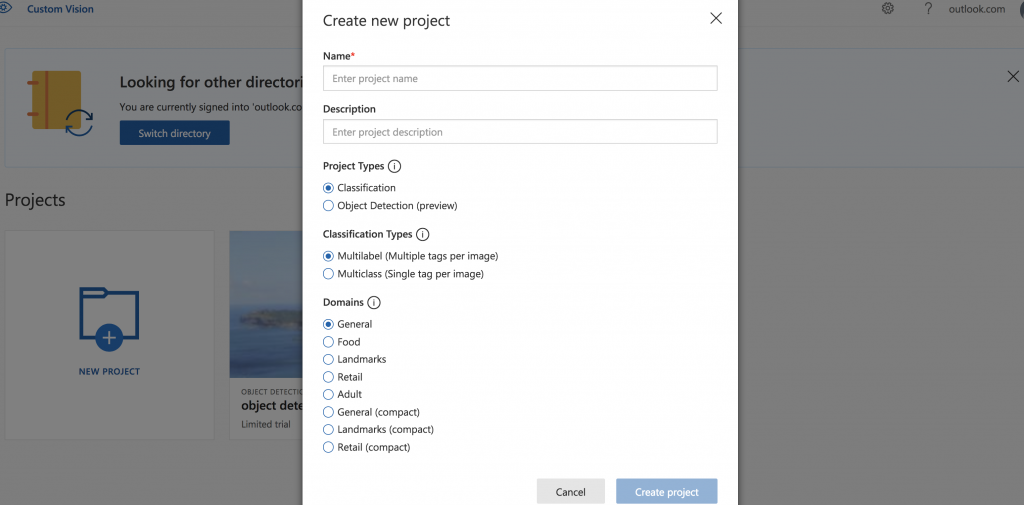1024x505 pixels.
Task: Choose Multiclass (Single tag per image)
Action: pyautogui.click(x=329, y=274)
